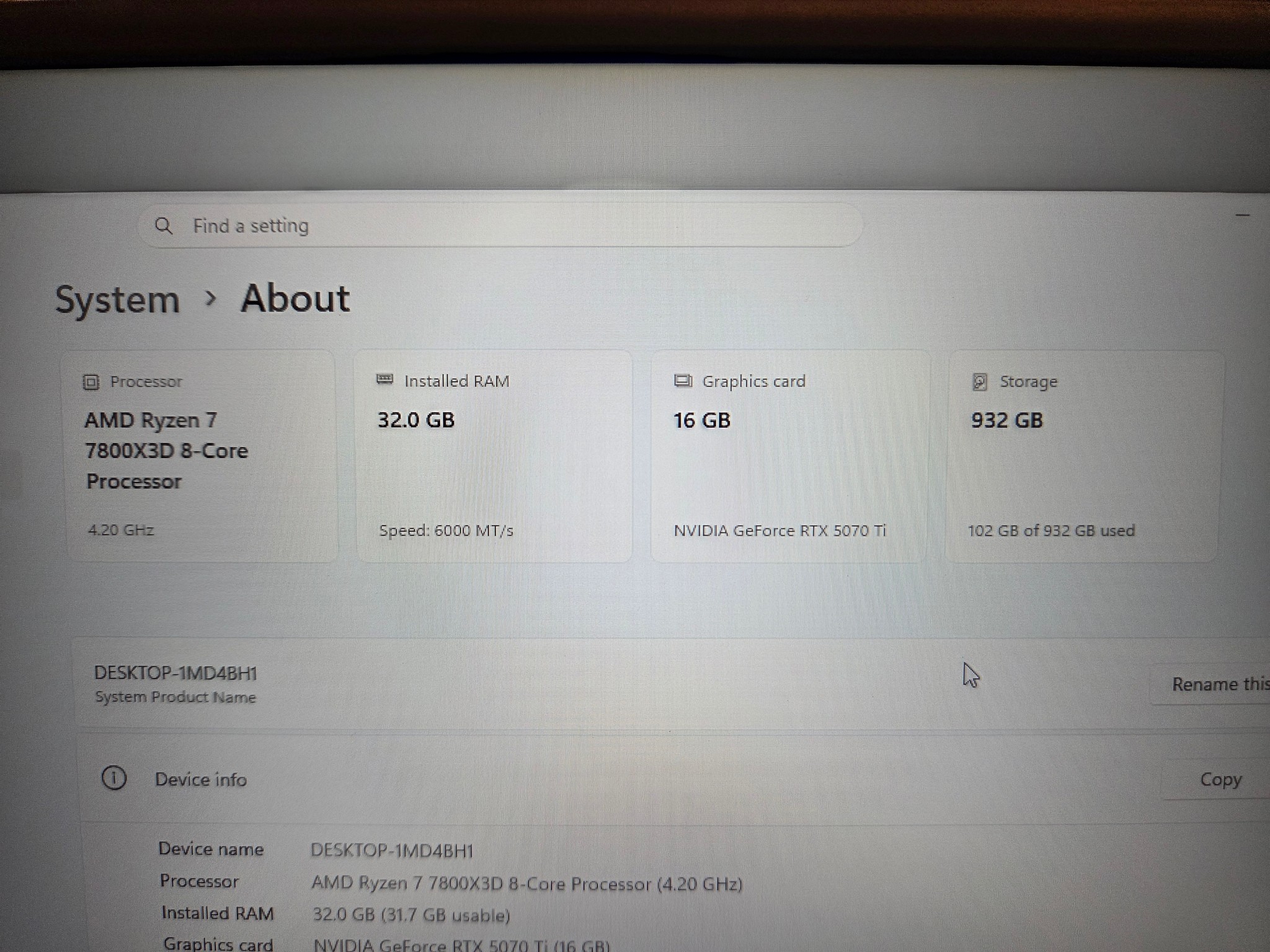Click the Device info circle icon
This screenshot has width=1270, height=952.
click(x=113, y=778)
